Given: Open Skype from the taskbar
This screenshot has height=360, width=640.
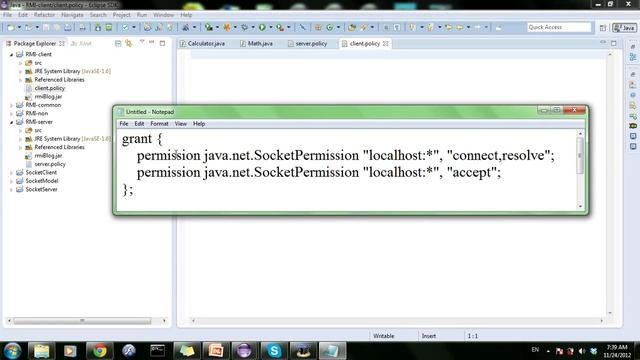Looking at the screenshot, I should (x=274, y=351).
